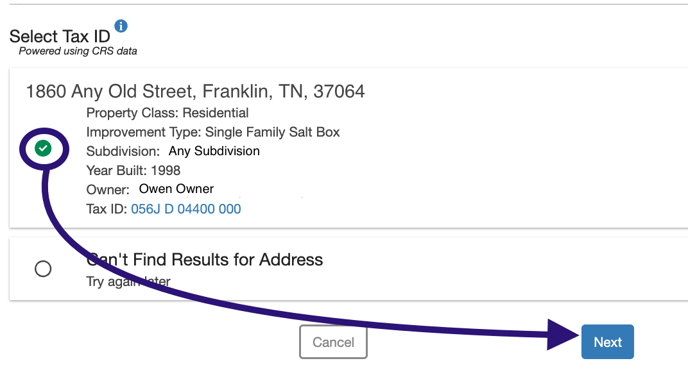Viewport: 688px width, 370px height.
Task: Click the Year Built: 1998 line
Action: pyautogui.click(x=133, y=170)
